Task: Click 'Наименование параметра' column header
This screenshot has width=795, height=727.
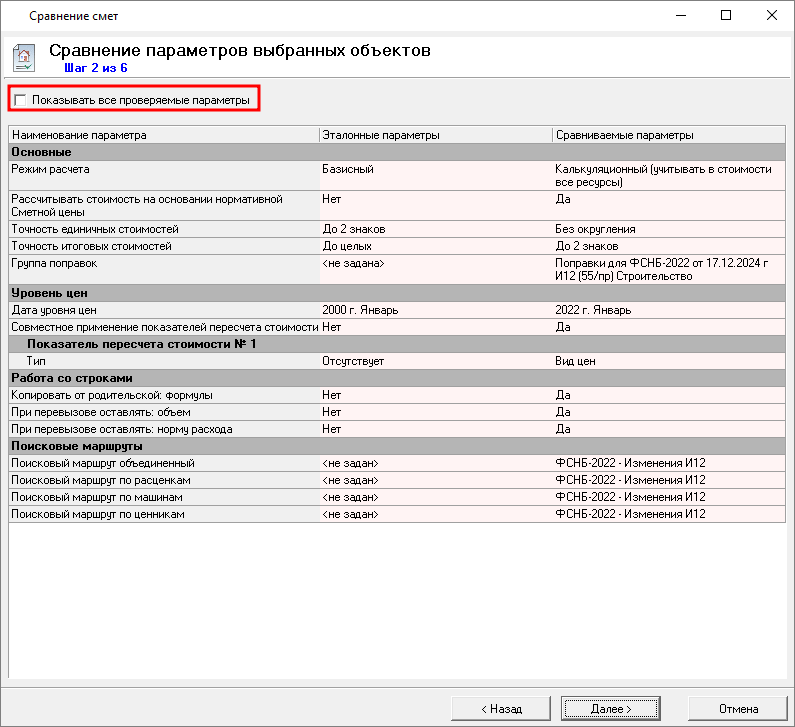Action: [x=79, y=135]
